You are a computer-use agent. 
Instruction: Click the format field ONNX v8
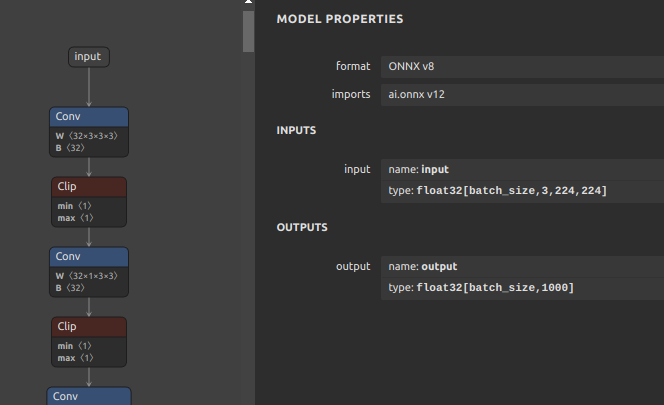click(522, 67)
